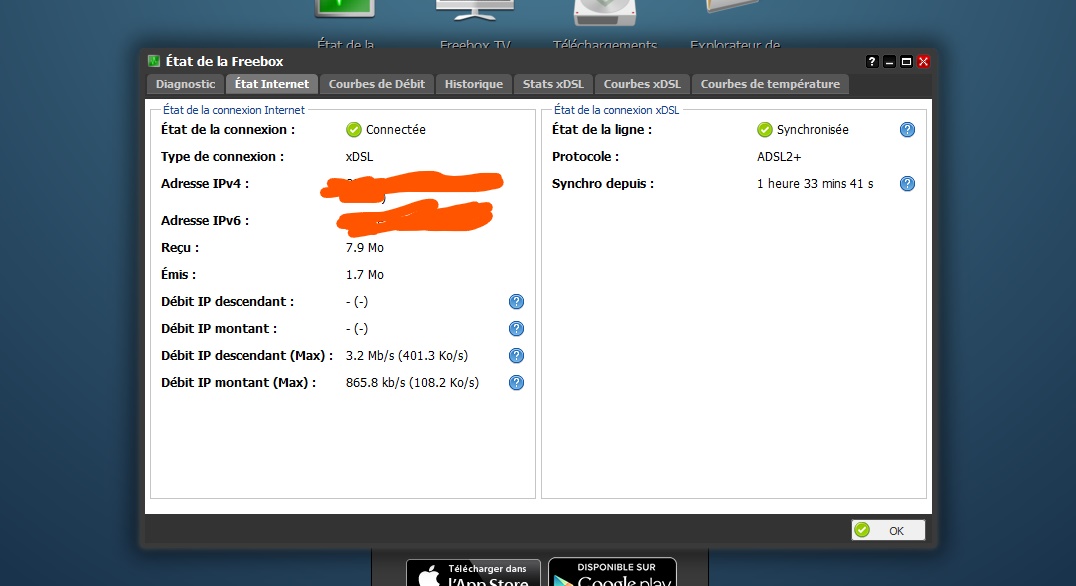Open help for Débit IP descendant (Max)
This screenshot has width=1076, height=586.
516,355
